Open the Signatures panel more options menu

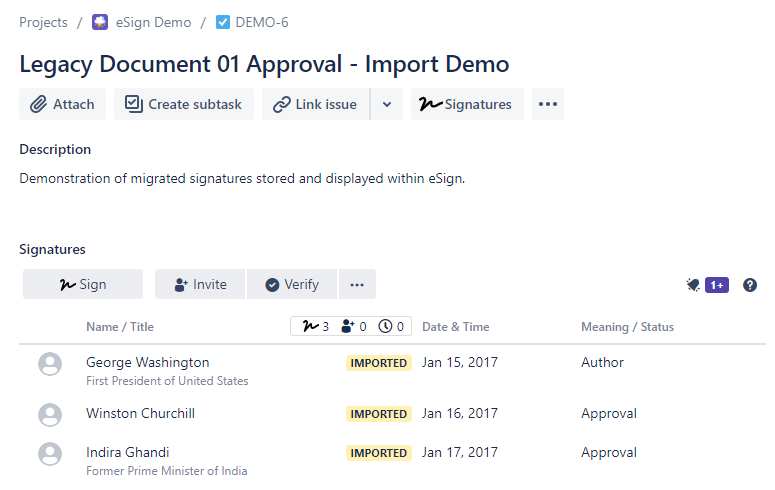(x=357, y=284)
